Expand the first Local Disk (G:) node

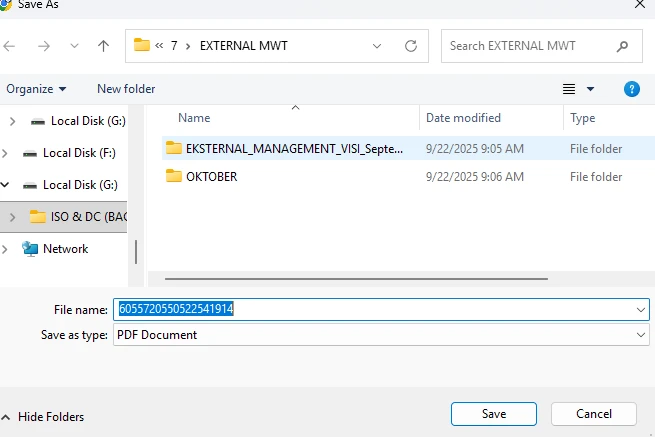pos(13,122)
